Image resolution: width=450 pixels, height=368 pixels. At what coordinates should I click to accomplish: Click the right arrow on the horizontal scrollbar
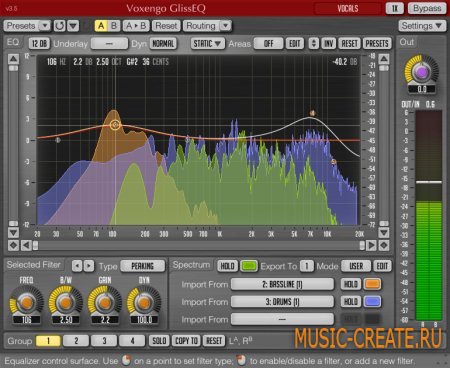tap(371, 245)
